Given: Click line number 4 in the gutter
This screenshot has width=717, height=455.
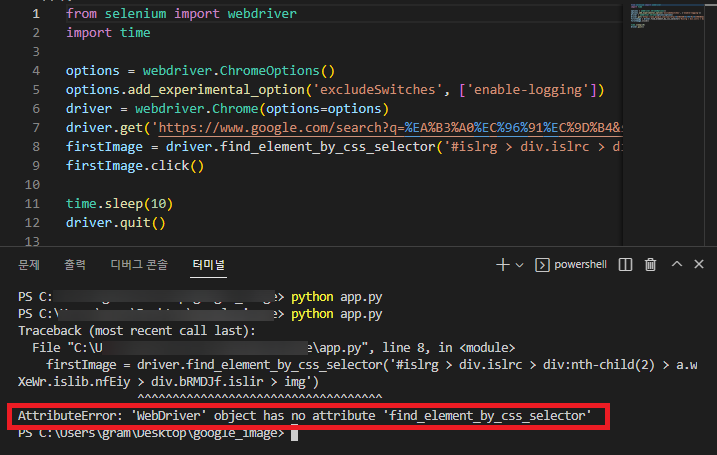Looking at the screenshot, I should (36, 71).
